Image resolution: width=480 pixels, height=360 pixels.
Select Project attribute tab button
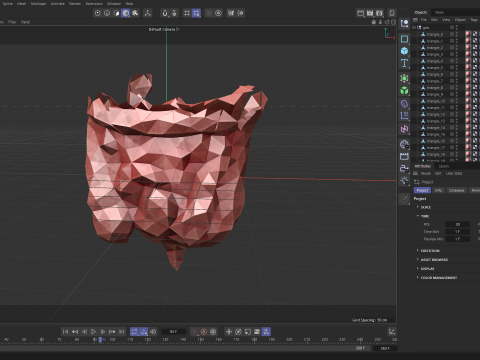(422, 190)
